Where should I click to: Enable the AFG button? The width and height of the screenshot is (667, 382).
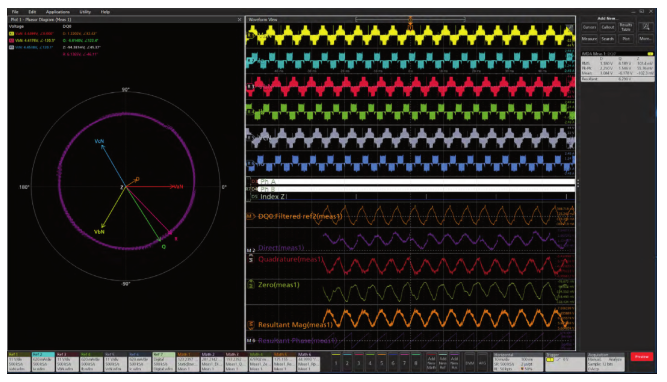coord(482,362)
